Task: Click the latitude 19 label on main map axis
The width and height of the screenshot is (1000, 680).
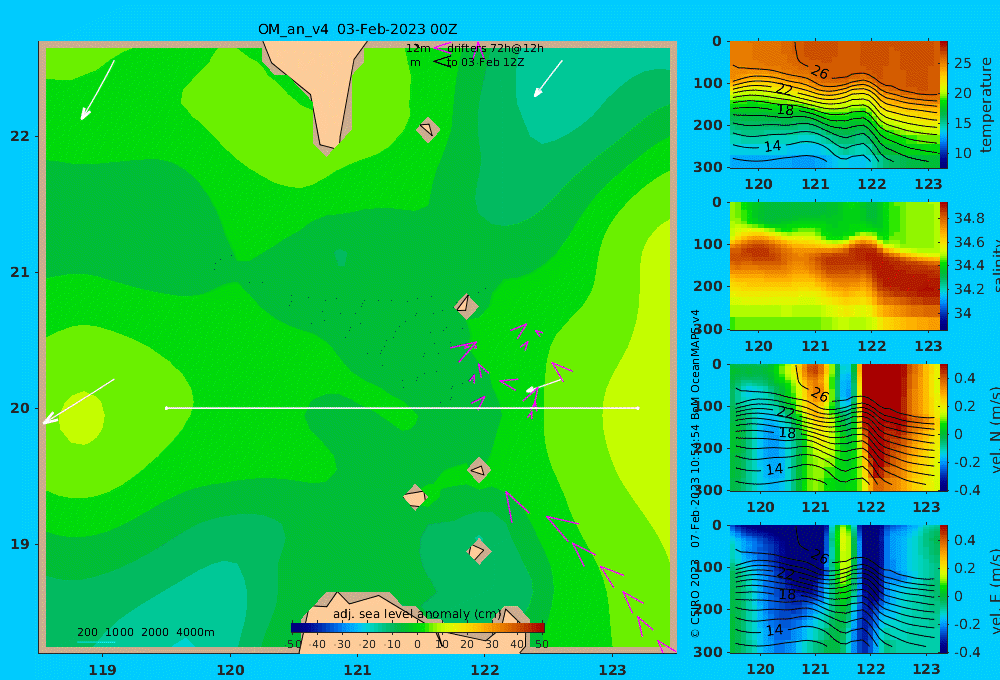Action: coord(20,544)
